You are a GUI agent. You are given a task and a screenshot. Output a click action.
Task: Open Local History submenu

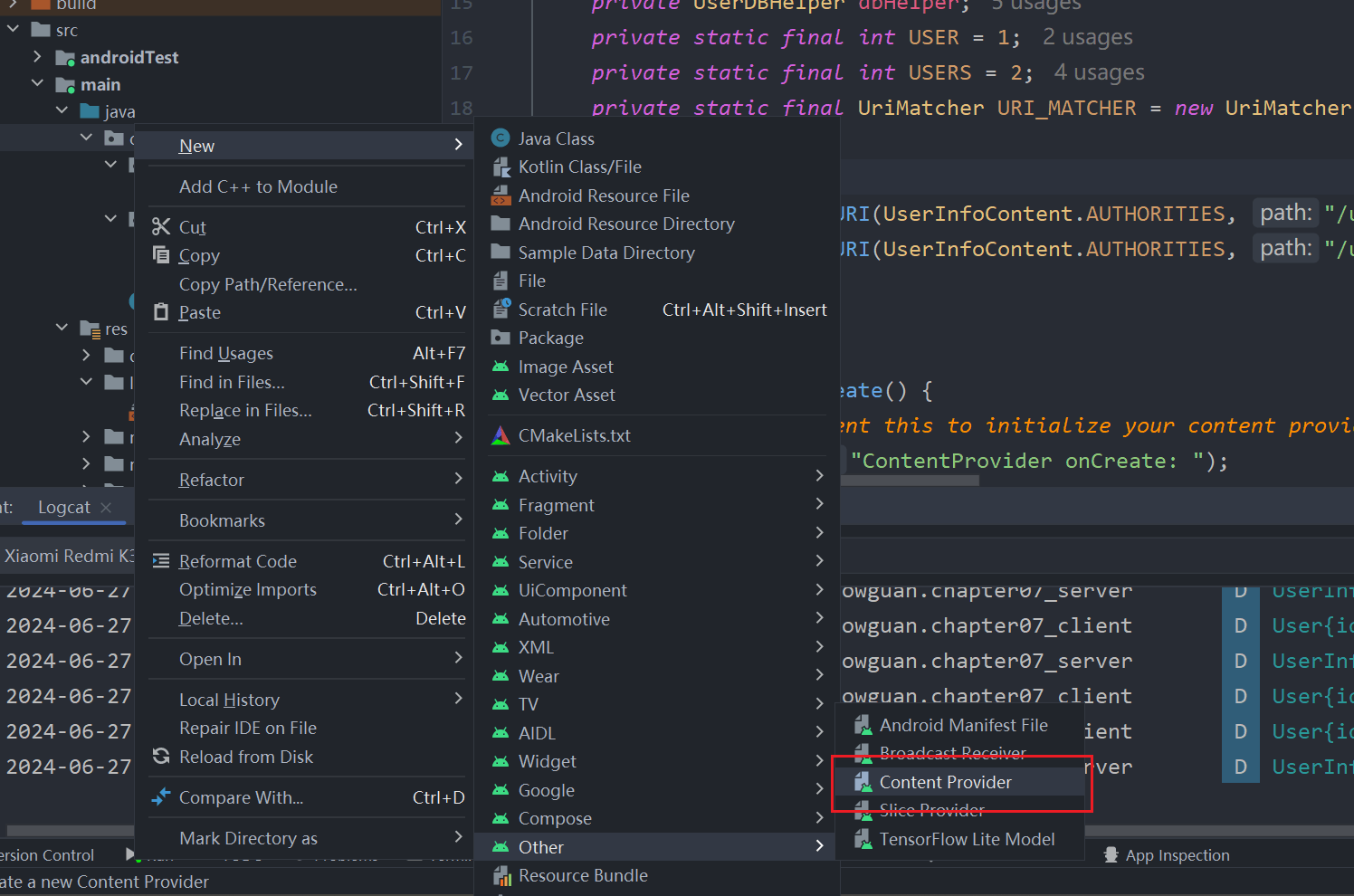pyautogui.click(x=304, y=700)
